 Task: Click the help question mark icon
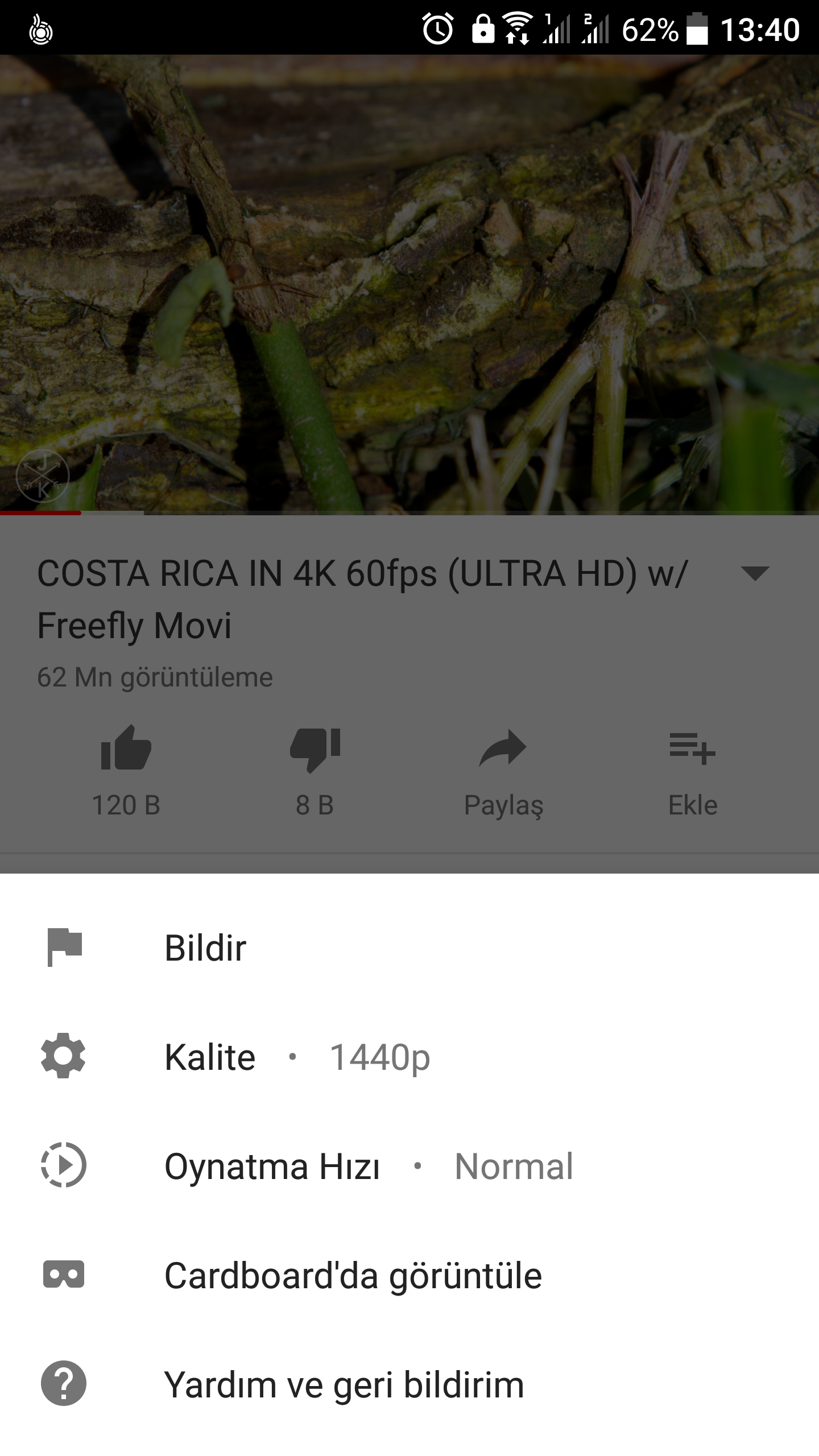click(x=63, y=1384)
